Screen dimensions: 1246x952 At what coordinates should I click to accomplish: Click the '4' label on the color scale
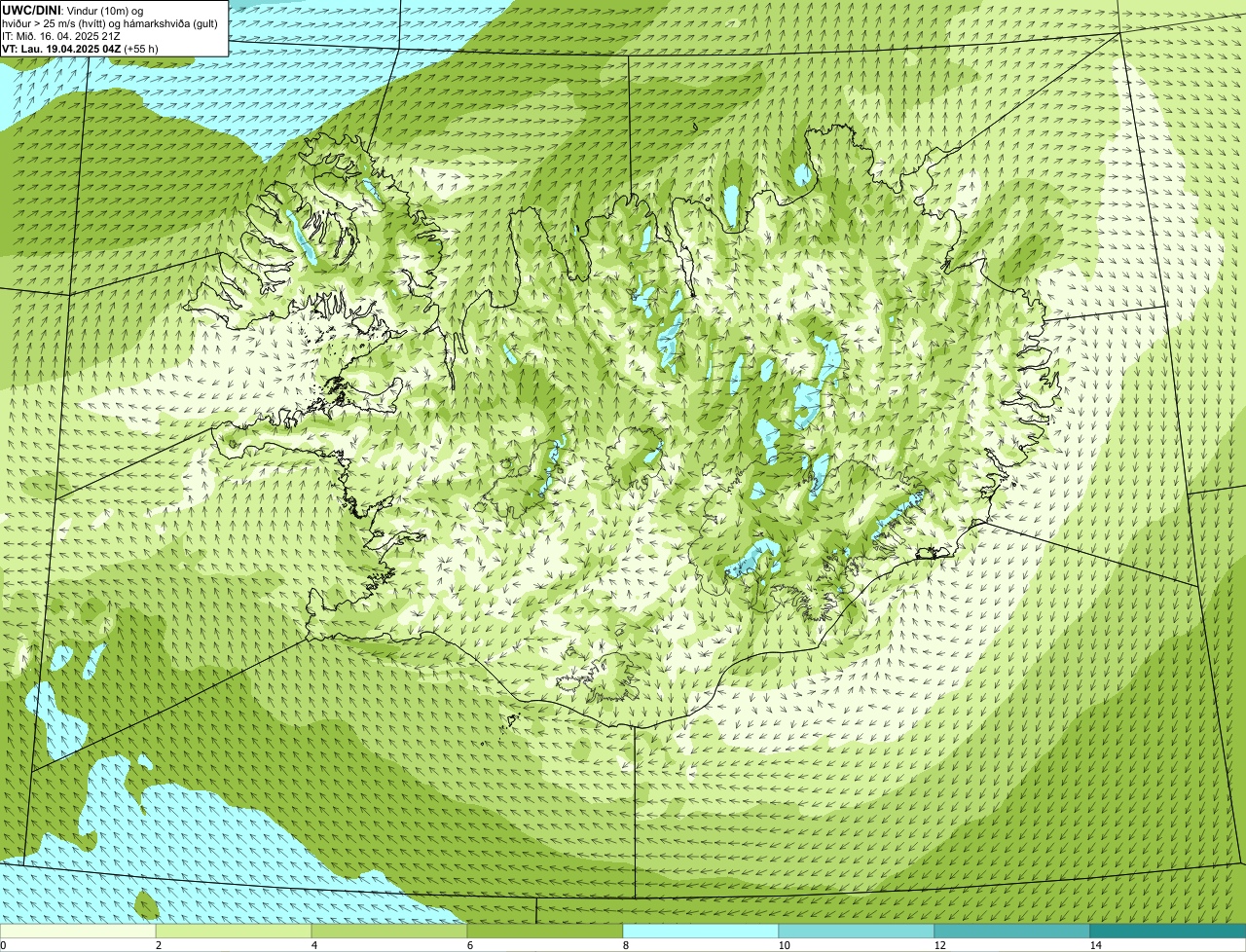pos(313,945)
